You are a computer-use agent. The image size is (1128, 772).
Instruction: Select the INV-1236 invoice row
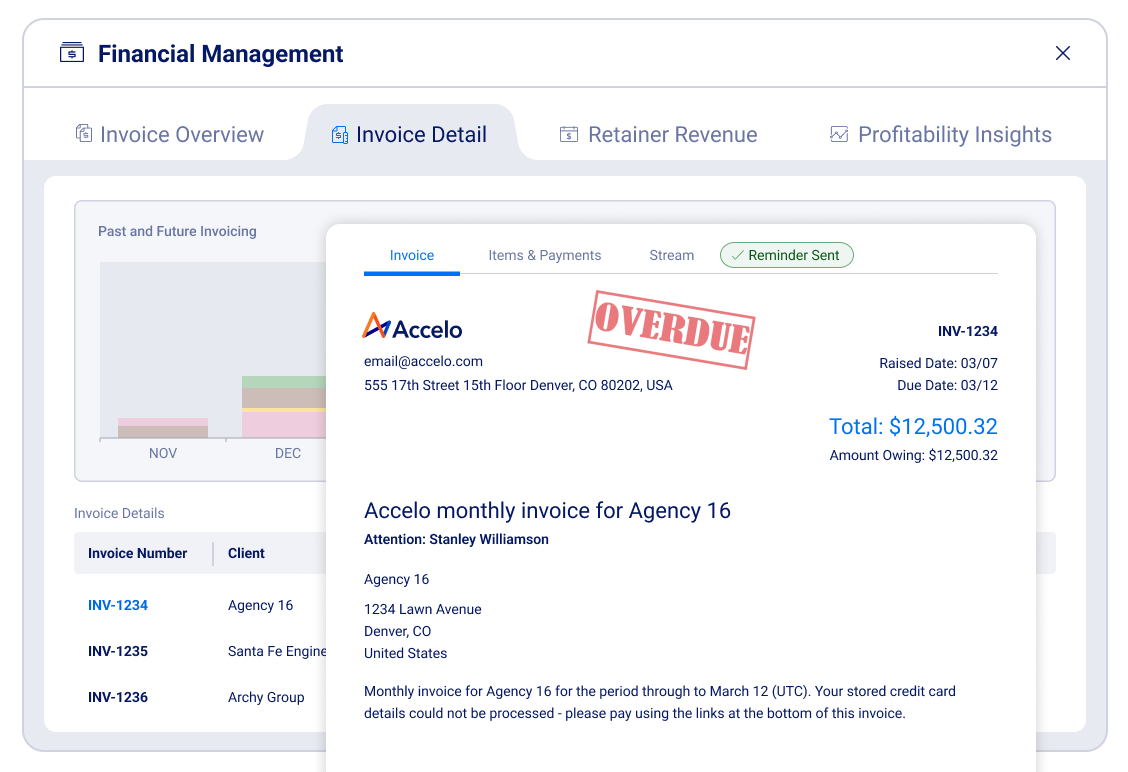click(118, 697)
